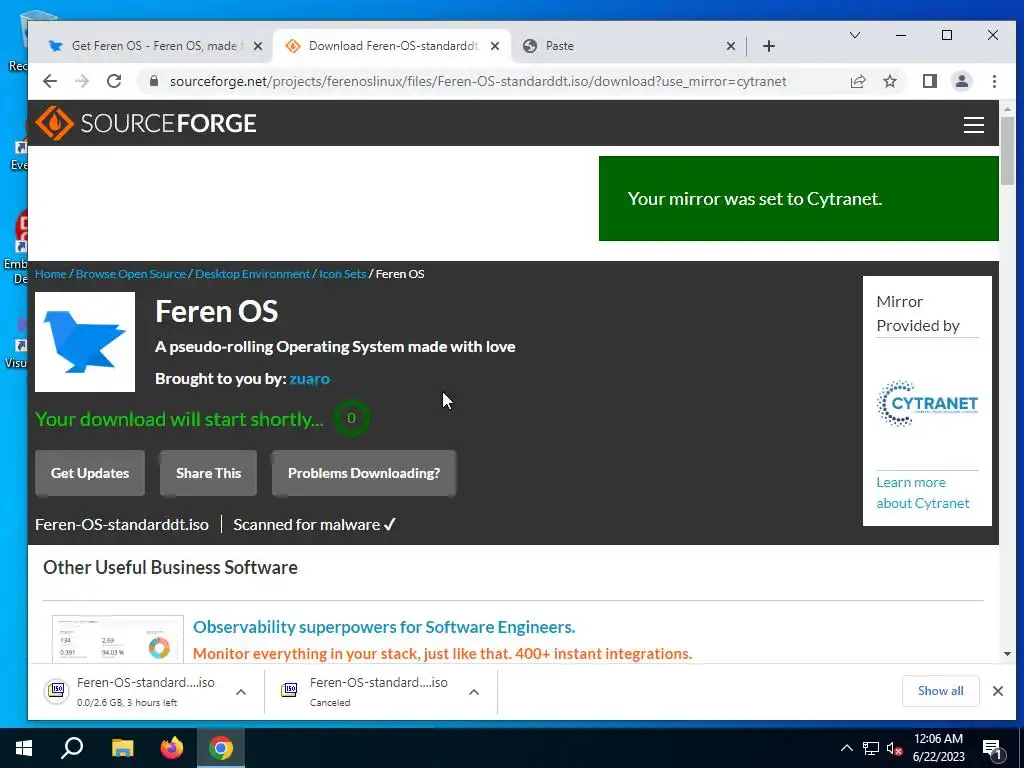
Task: Click the page scrollbar down arrow
Action: coord(1007,654)
